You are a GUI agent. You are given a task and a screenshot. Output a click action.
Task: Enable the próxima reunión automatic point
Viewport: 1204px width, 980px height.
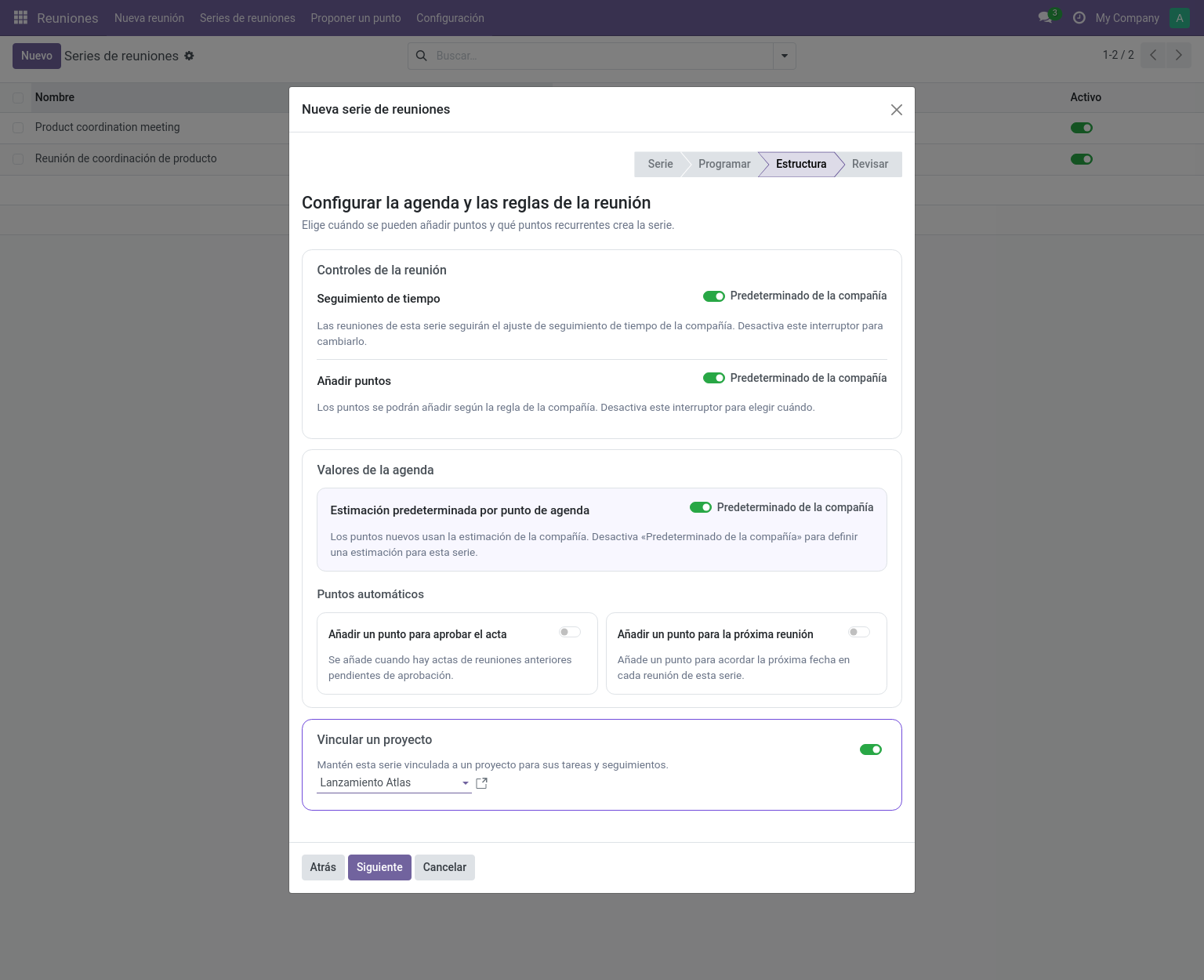point(859,632)
